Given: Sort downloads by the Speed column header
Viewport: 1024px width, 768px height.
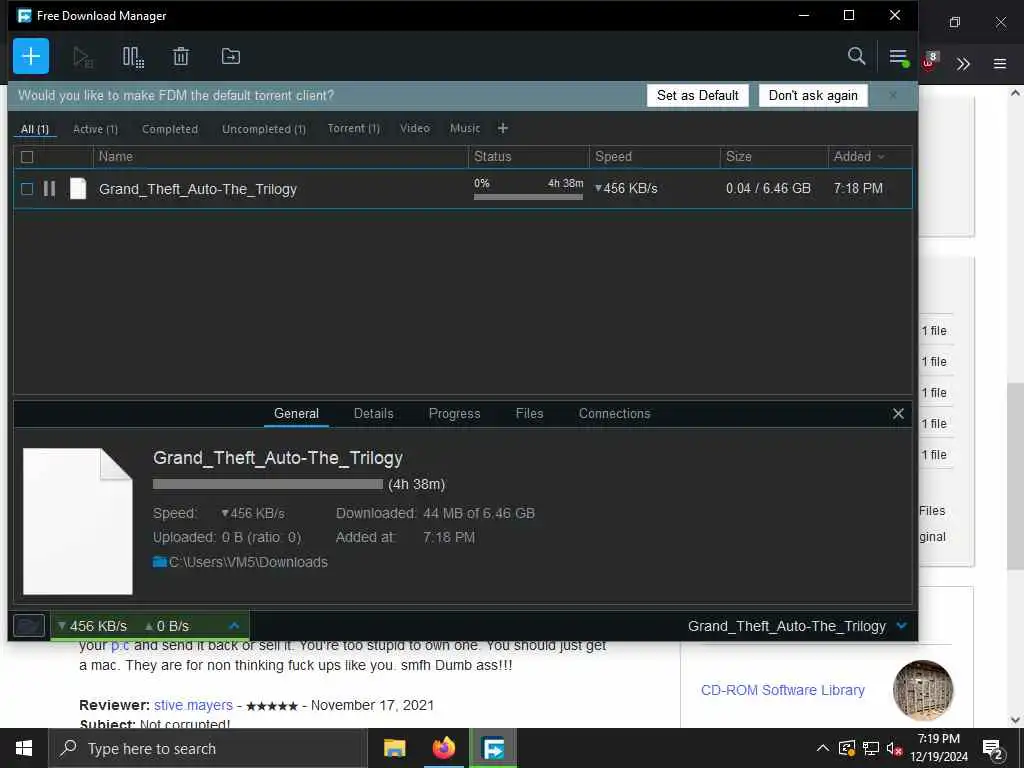Looking at the screenshot, I should (x=654, y=157).
